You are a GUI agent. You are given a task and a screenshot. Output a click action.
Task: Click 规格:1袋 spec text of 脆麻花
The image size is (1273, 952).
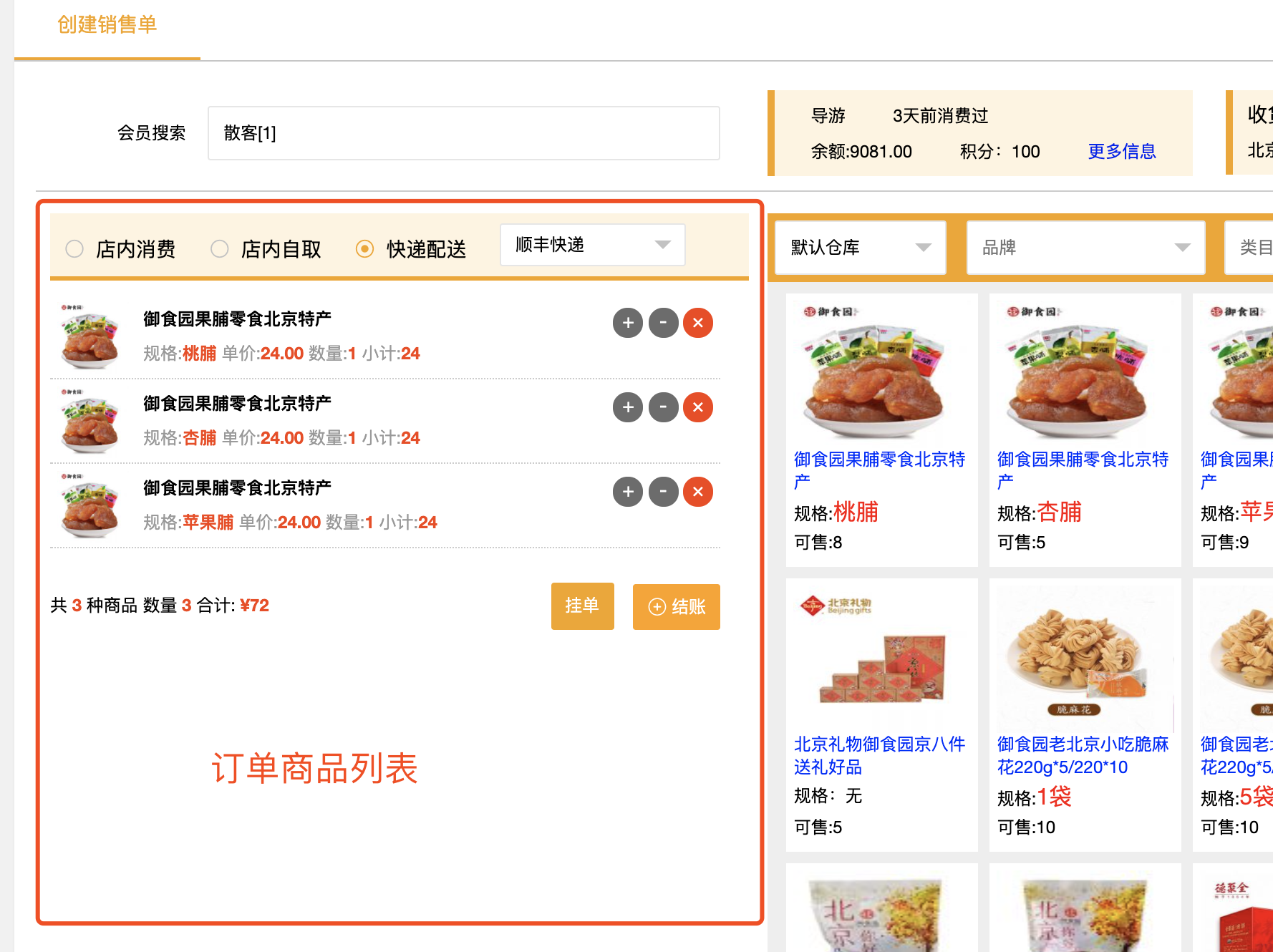pyautogui.click(x=1035, y=797)
